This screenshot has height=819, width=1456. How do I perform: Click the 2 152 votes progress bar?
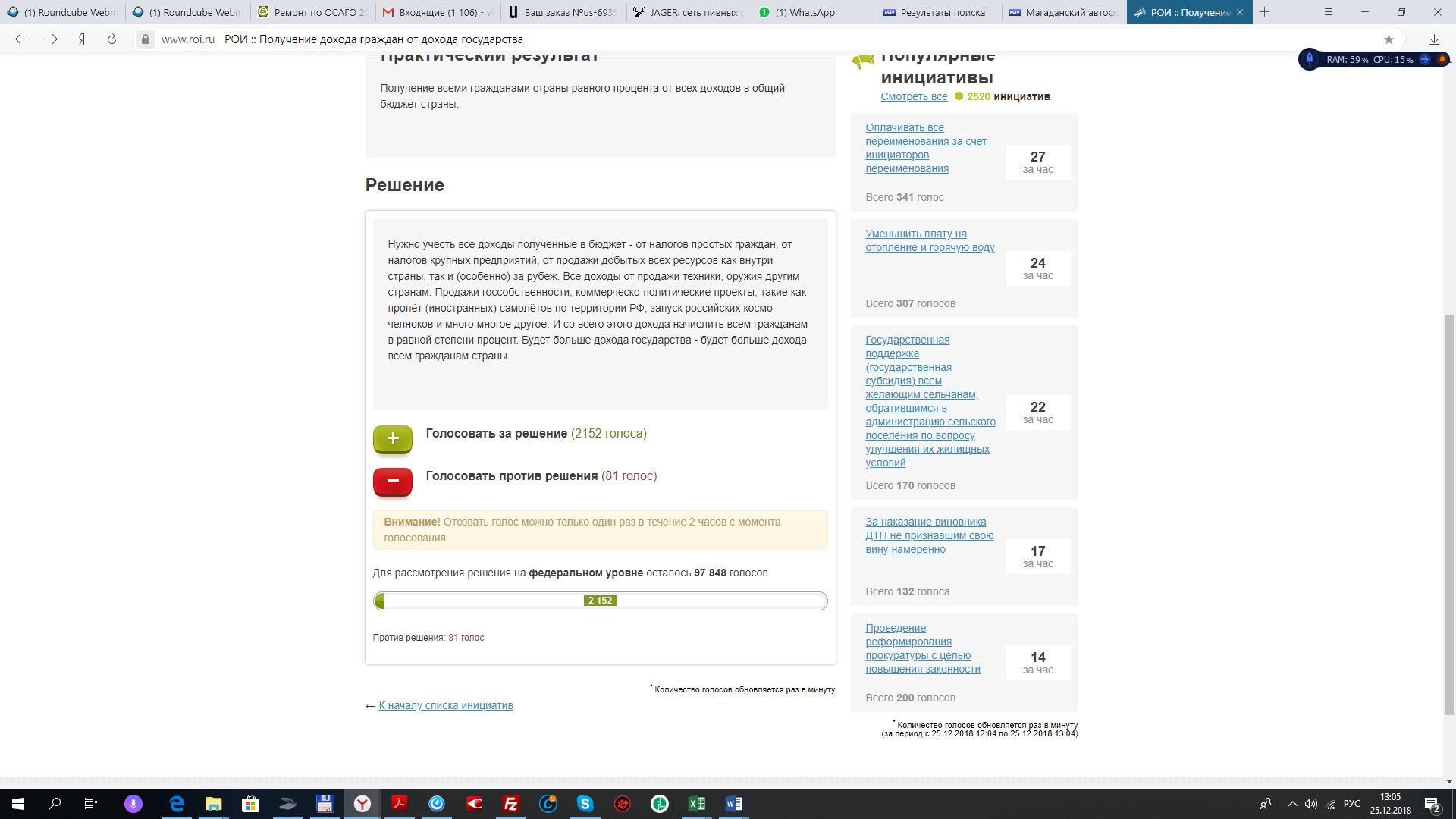click(x=600, y=601)
